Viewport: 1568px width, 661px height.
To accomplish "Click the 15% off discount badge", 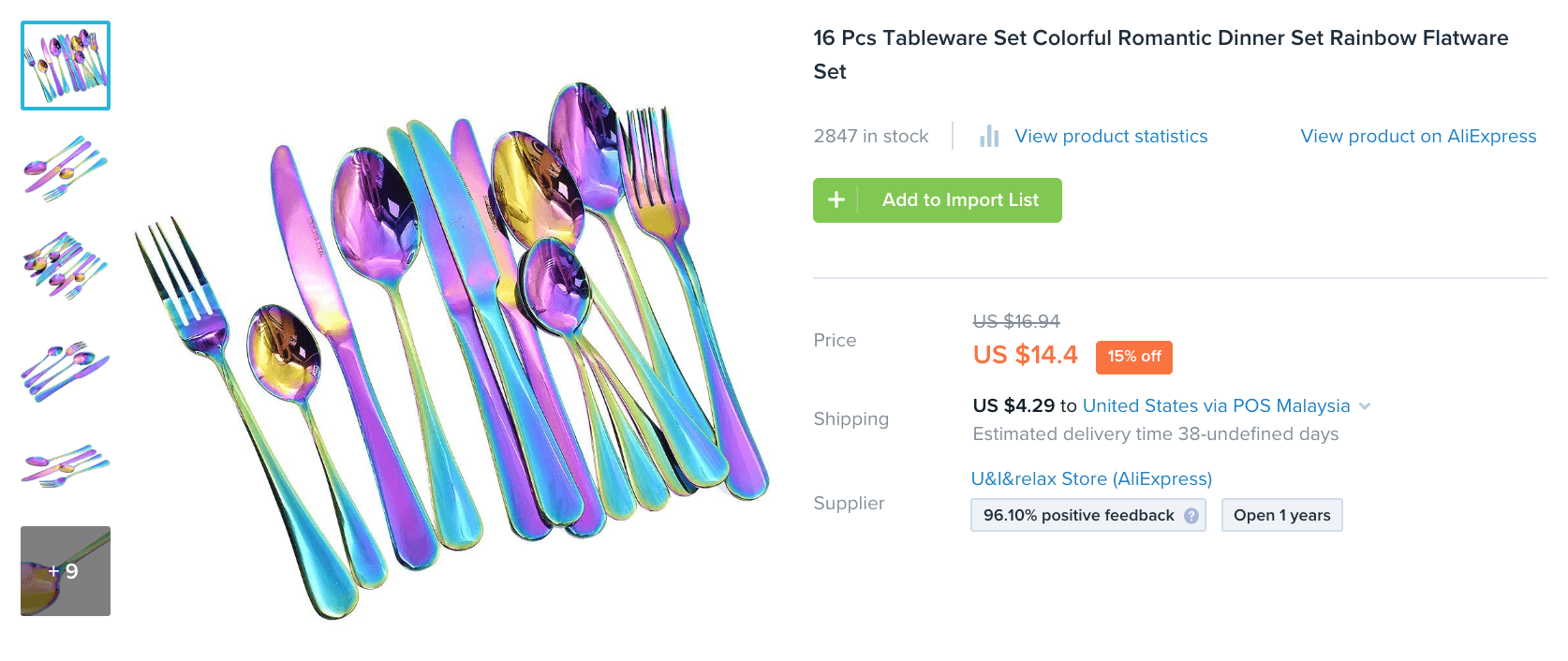I will coord(1133,357).
